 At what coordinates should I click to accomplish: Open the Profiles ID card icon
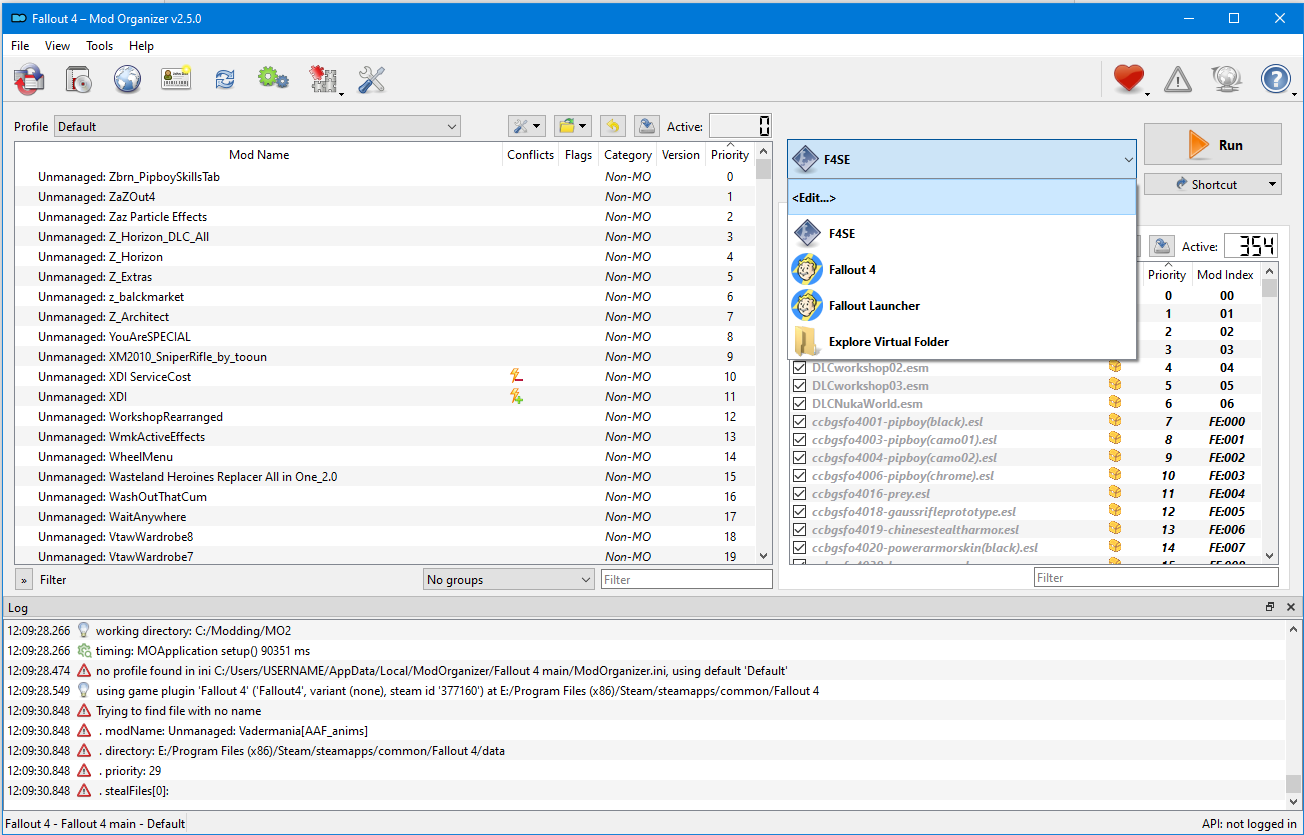(x=176, y=80)
